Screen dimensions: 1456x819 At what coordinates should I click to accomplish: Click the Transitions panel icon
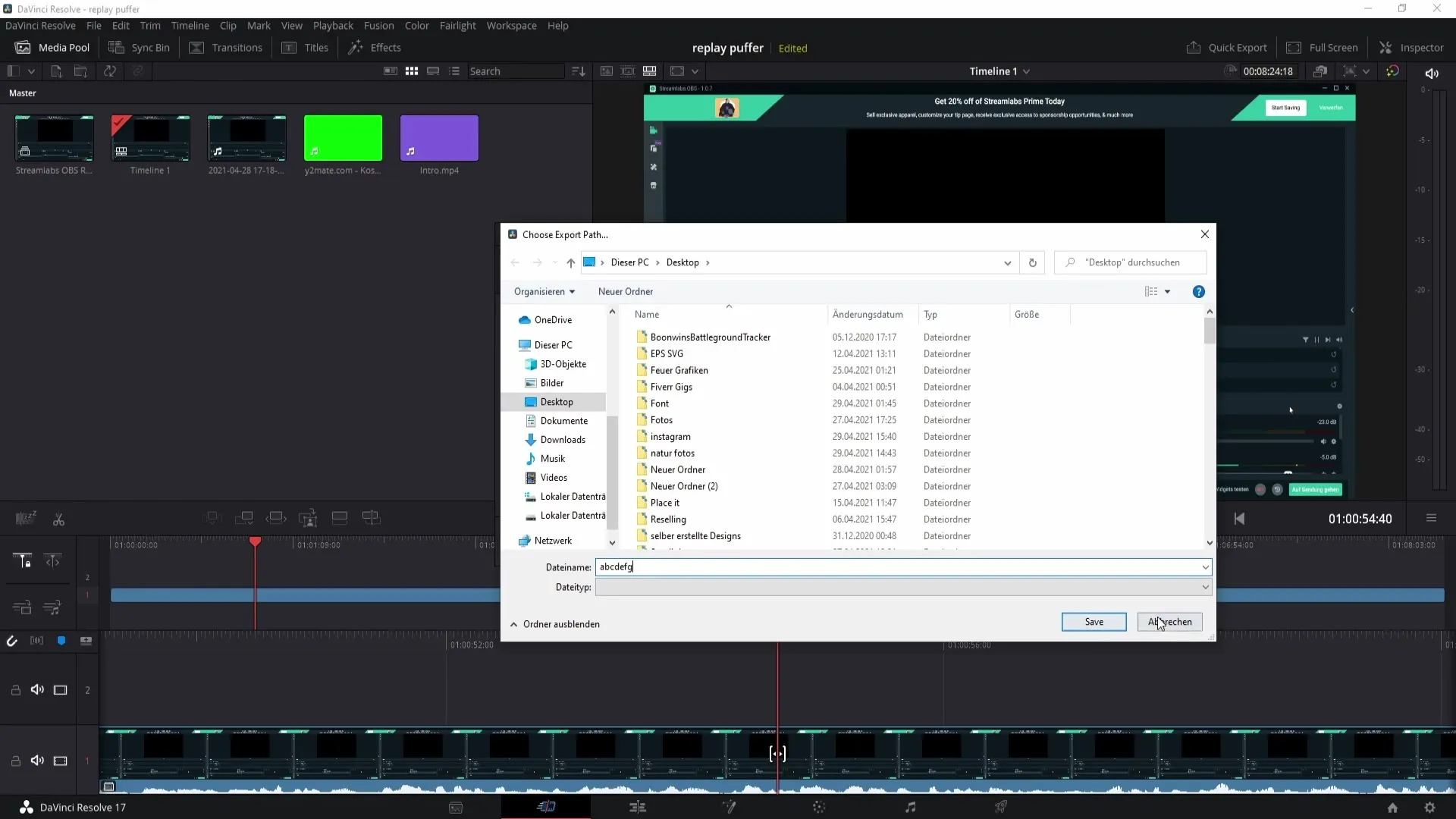pos(237,47)
